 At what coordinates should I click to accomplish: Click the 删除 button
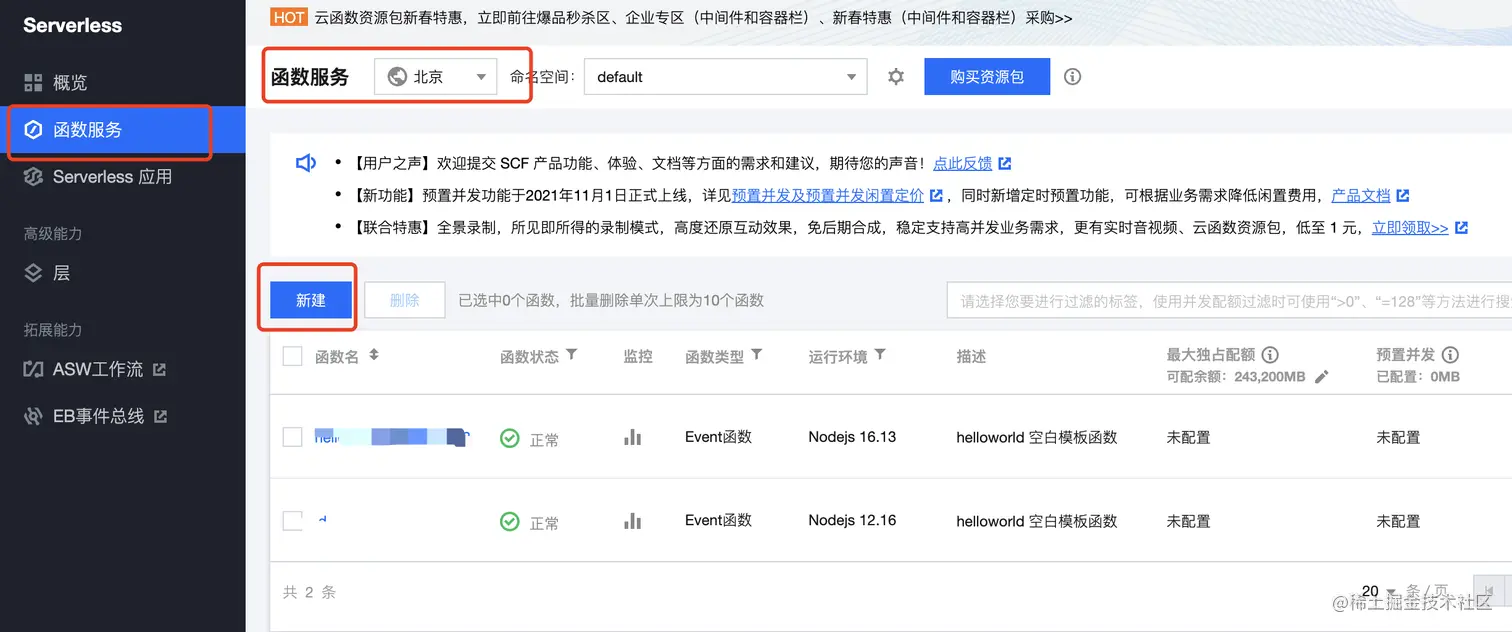[404, 300]
